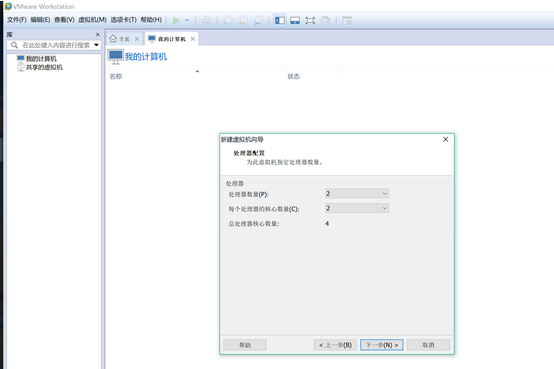Open the 文件(F) menu
This screenshot has height=369, width=554.
[17, 20]
